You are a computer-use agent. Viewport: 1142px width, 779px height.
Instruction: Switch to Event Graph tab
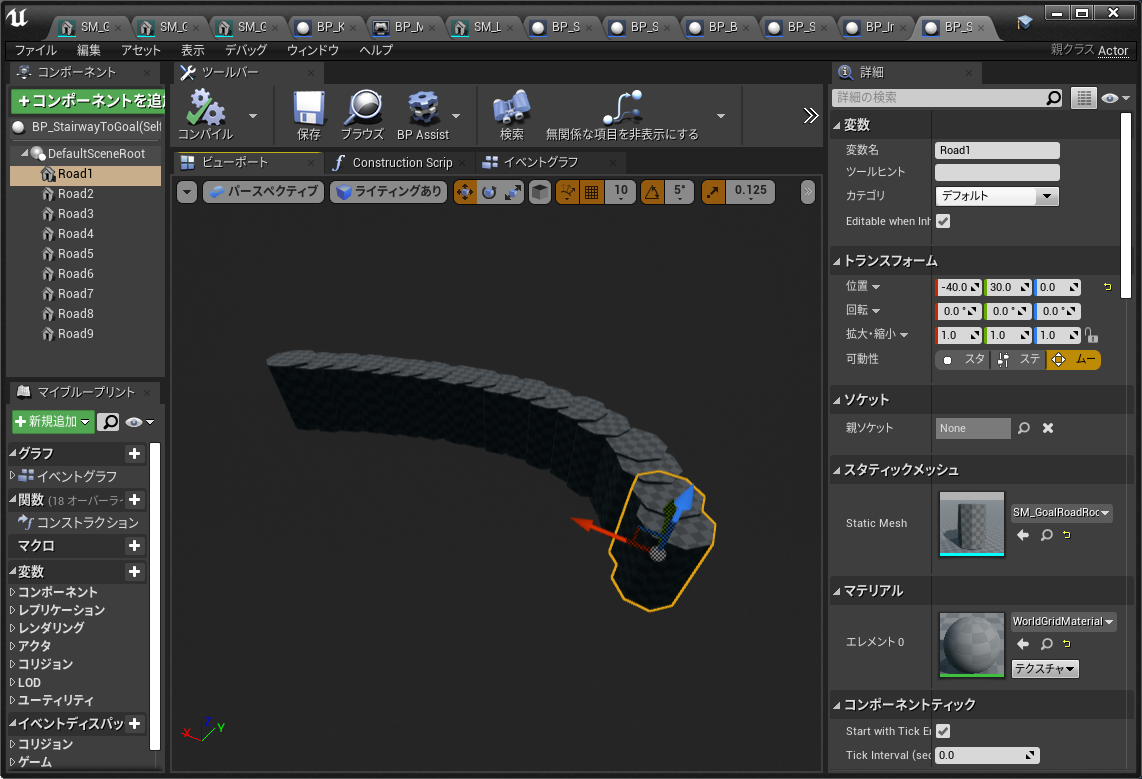(540, 162)
